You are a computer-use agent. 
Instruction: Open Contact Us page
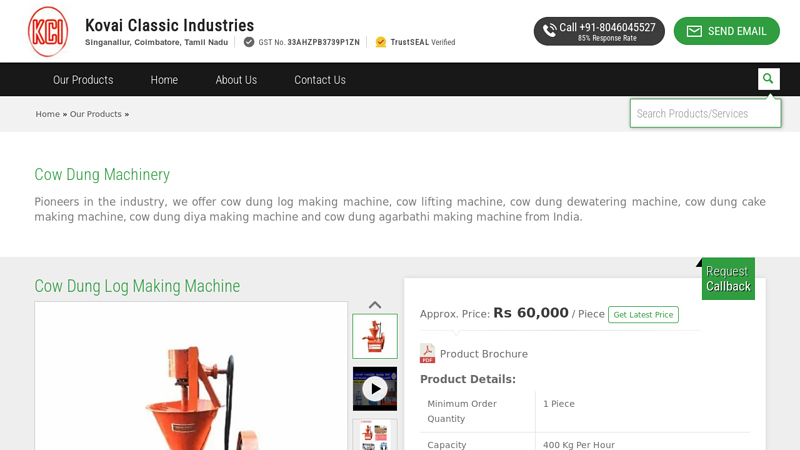click(320, 80)
